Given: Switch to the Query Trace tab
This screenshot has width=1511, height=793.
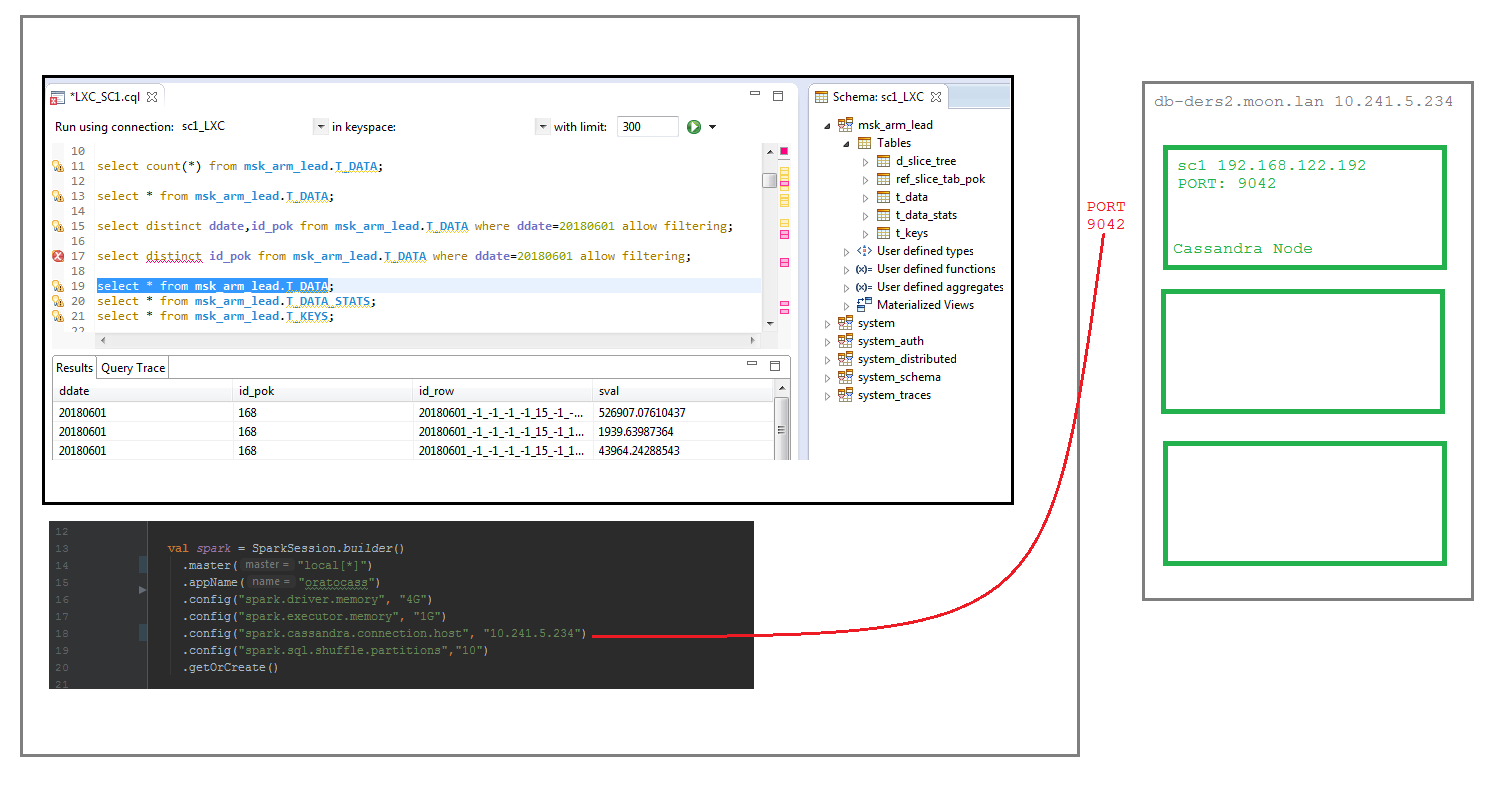Looking at the screenshot, I should tap(132, 367).
